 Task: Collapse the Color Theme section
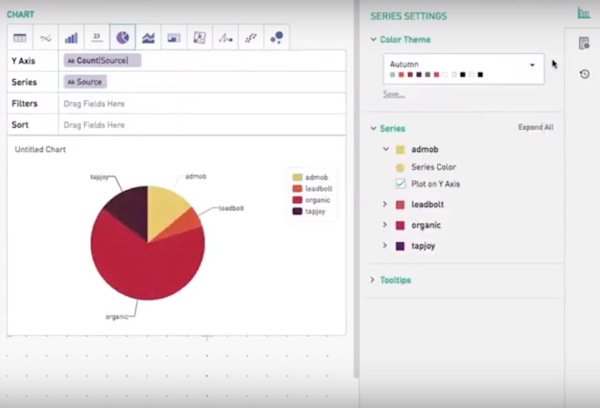pos(374,40)
